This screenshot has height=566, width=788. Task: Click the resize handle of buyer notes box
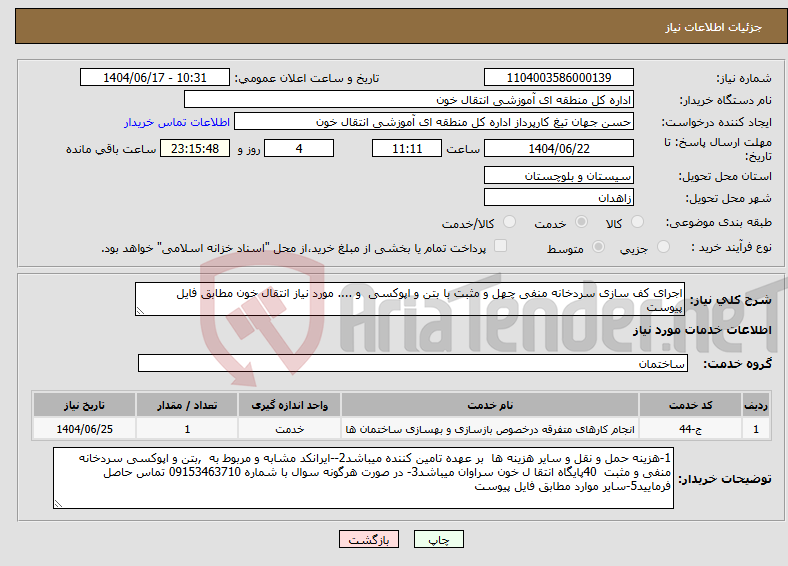point(58,504)
